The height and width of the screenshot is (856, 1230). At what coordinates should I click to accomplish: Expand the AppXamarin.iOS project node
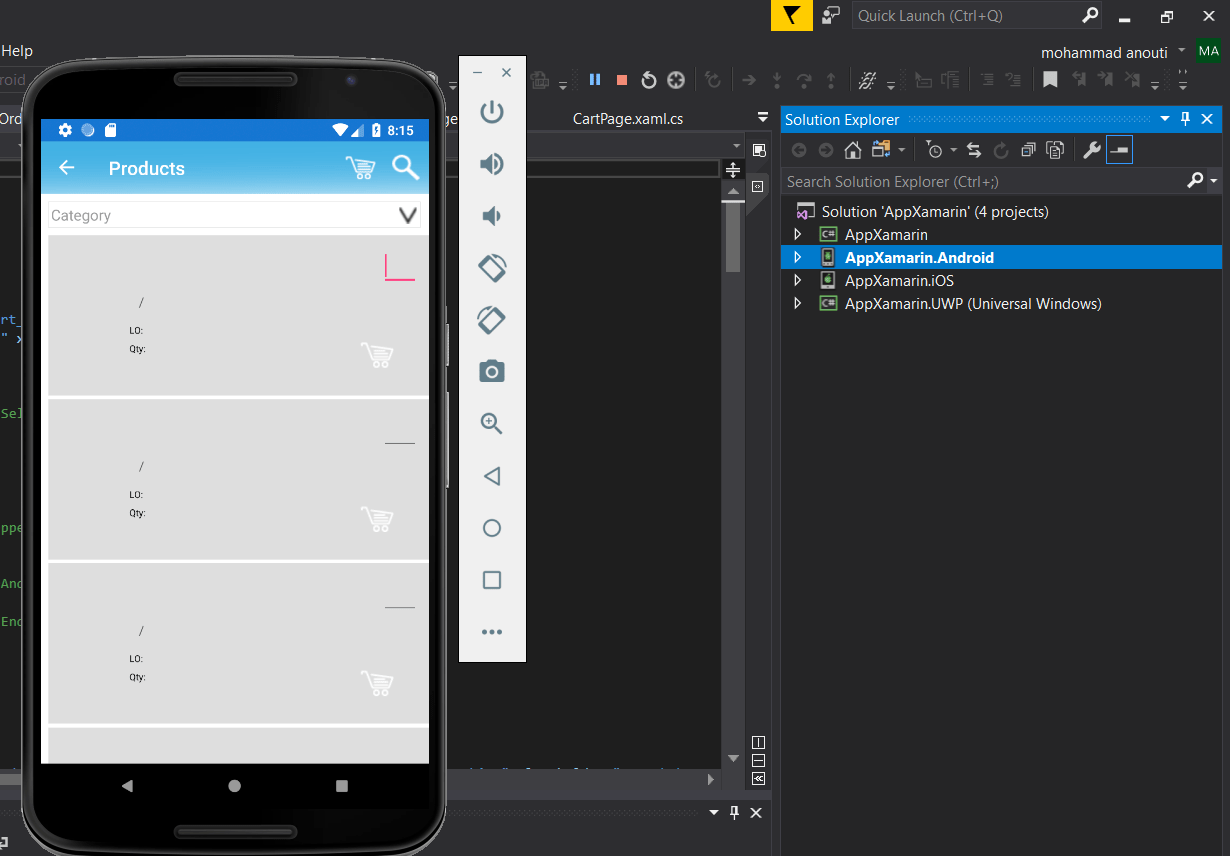point(798,280)
